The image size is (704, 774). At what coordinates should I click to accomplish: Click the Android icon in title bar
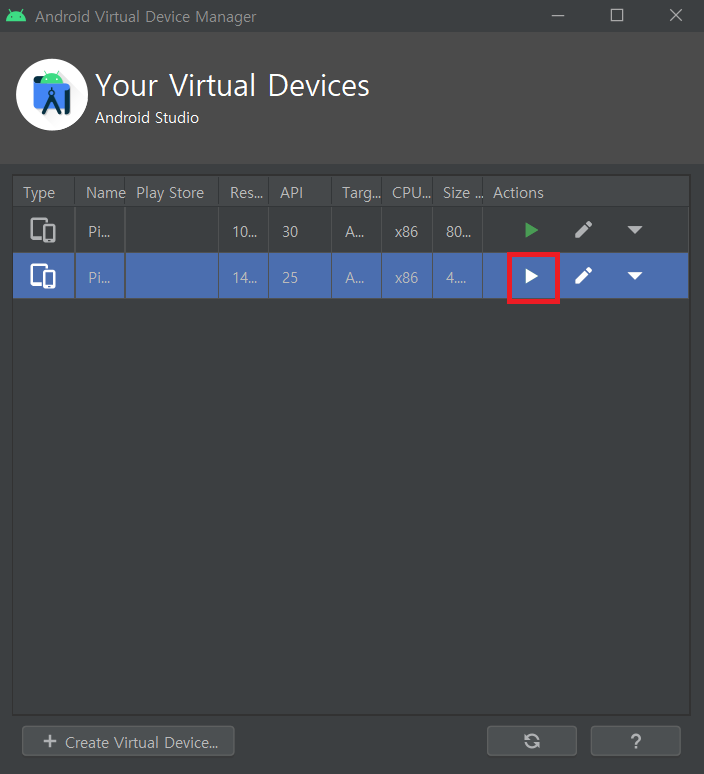(x=16, y=16)
